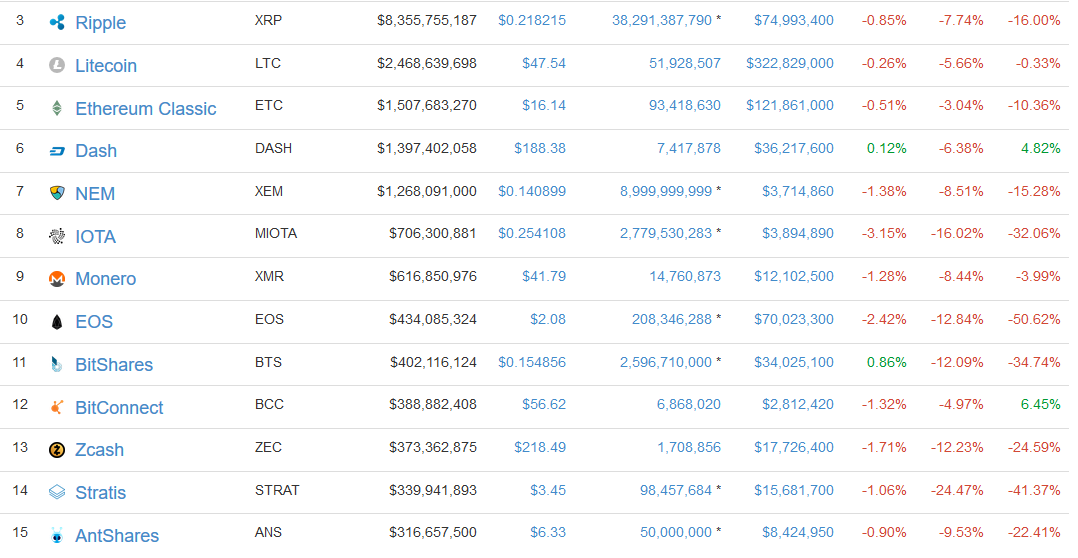
Task: Click the Zcash coin logo icon
Action: click(x=57, y=449)
